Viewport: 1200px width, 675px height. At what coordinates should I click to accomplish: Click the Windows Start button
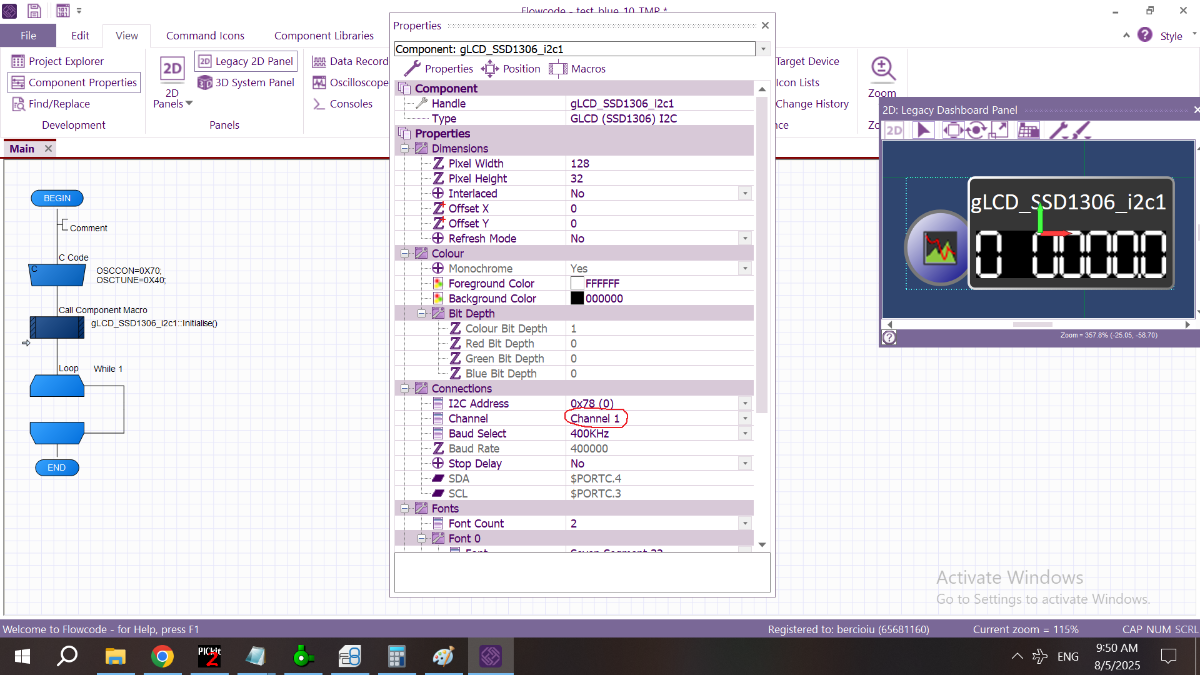coord(21,656)
